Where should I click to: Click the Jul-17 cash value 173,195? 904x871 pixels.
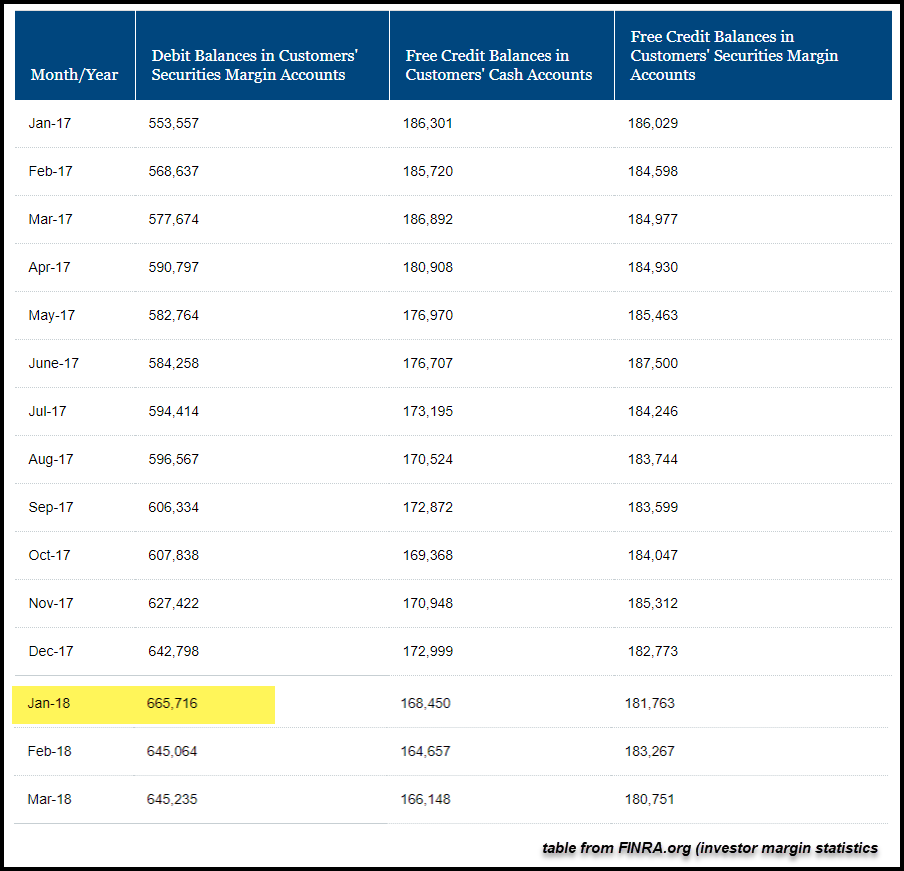pyautogui.click(x=427, y=411)
